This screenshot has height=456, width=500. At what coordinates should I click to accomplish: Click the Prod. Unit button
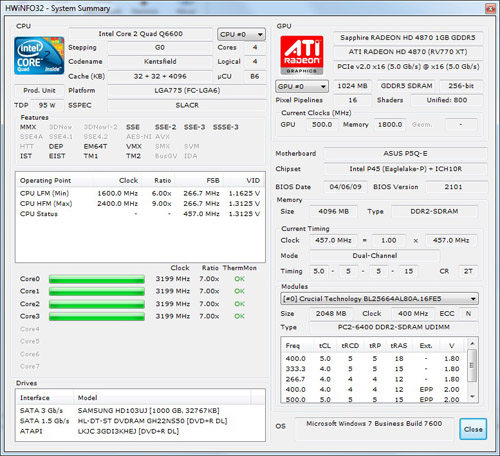(x=39, y=90)
